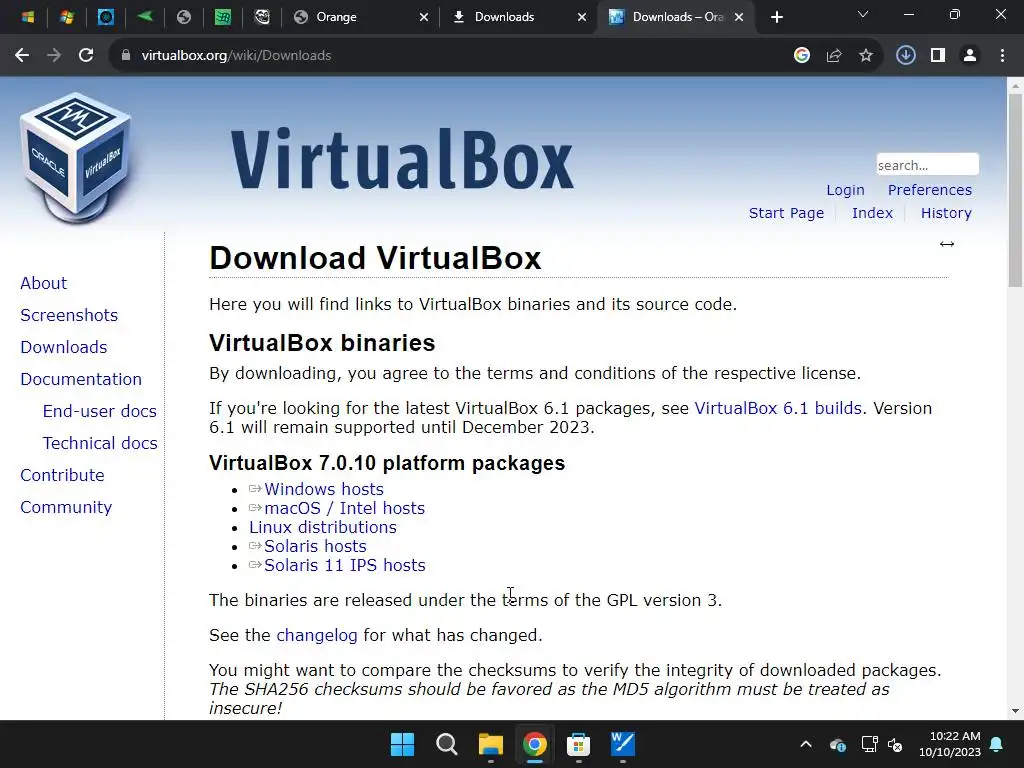
Task: Switch to pinned tab with Windows 7 flag
Action: tap(67, 17)
